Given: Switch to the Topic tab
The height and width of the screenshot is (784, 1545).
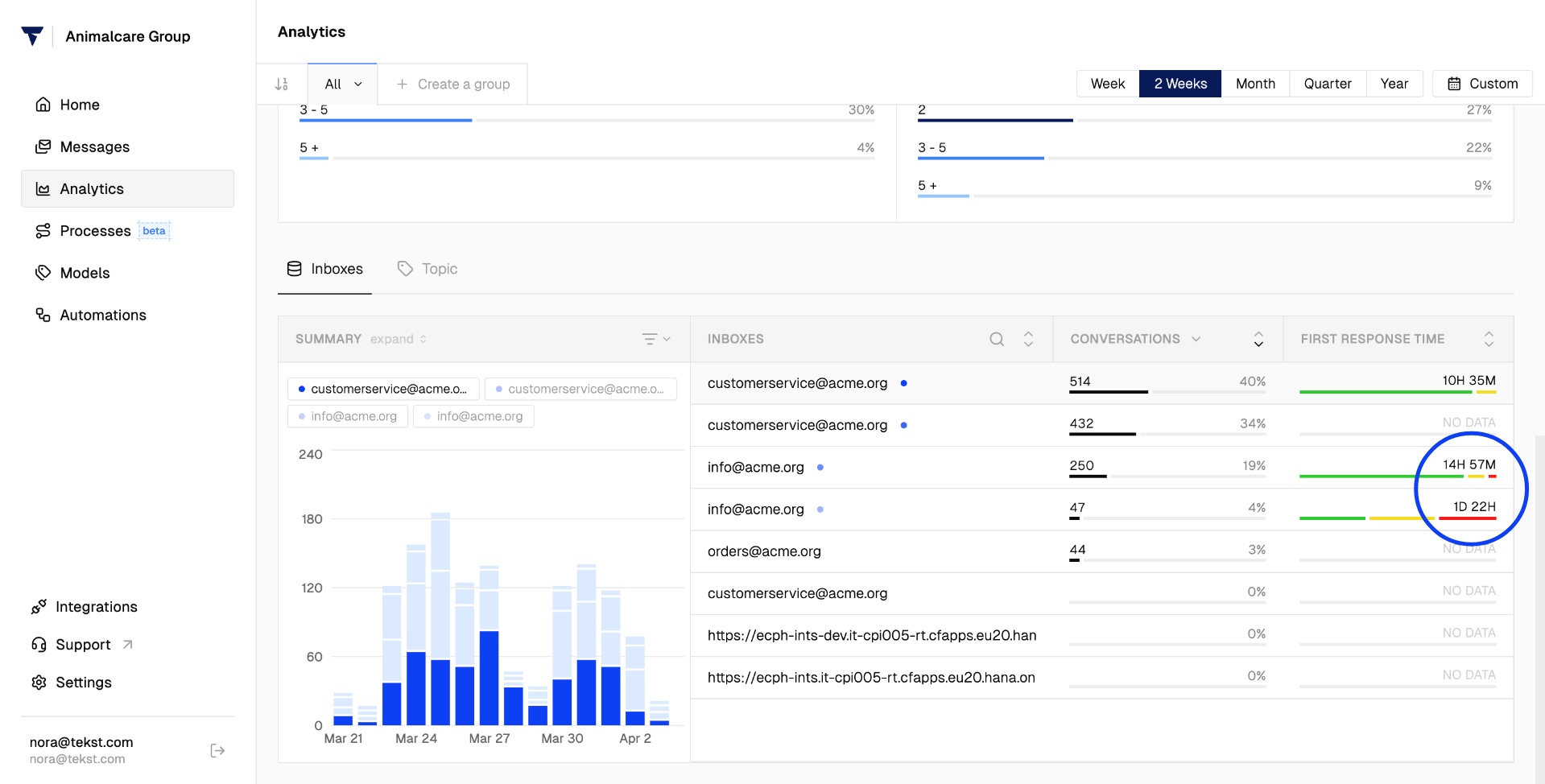Looking at the screenshot, I should [428, 269].
